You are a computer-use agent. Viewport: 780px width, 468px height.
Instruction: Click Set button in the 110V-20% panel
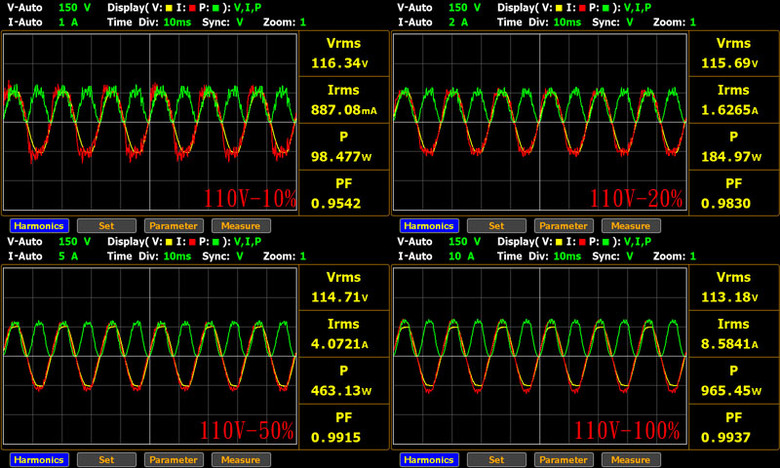point(496,226)
